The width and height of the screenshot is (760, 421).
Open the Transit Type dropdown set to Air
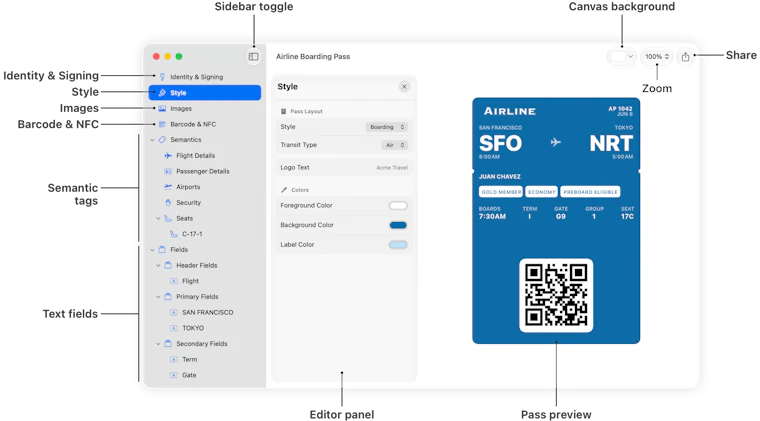coord(395,145)
